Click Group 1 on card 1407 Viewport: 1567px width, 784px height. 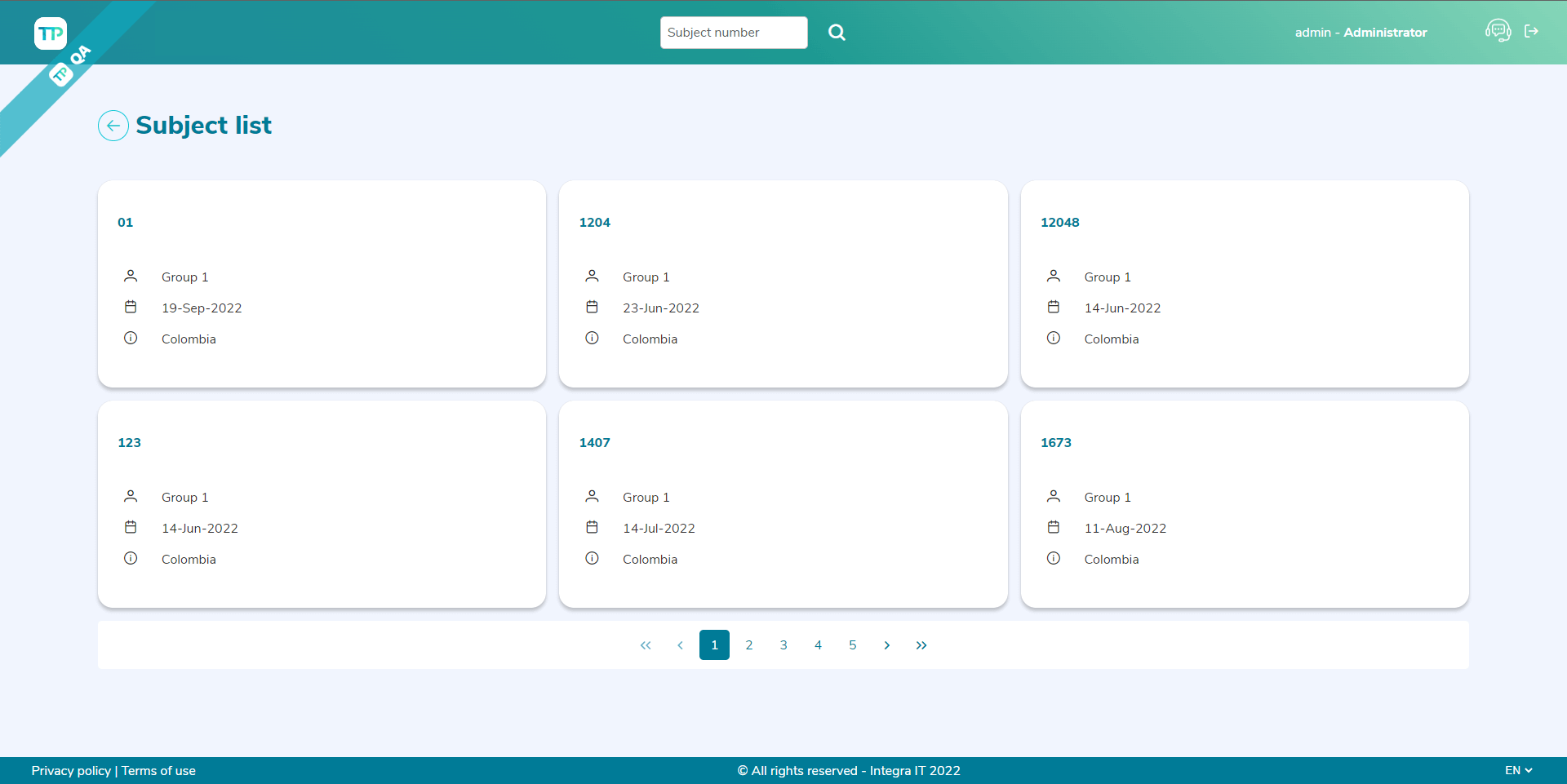[646, 498]
